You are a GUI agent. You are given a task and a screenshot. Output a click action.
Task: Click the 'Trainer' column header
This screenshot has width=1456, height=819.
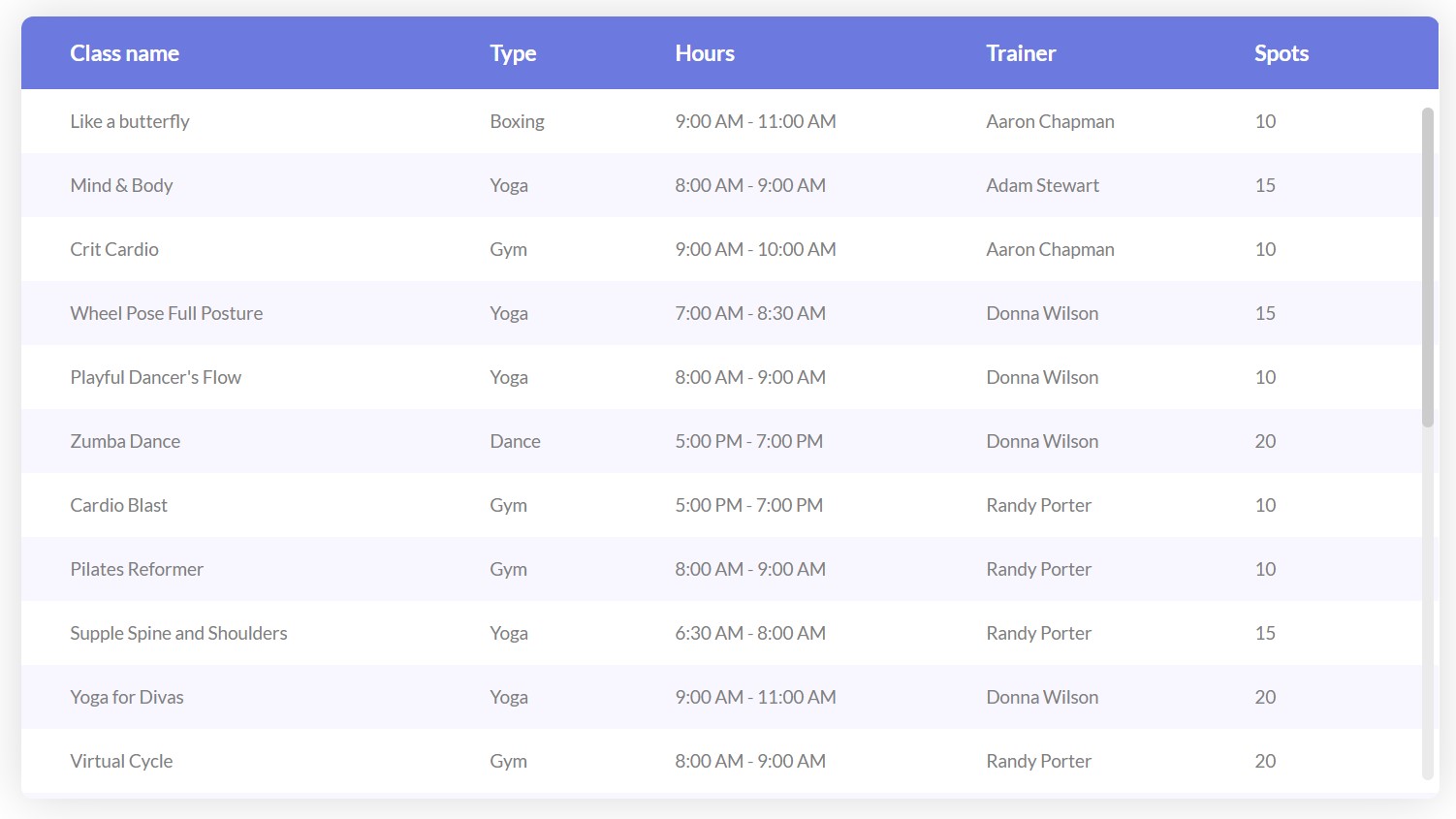point(1021,53)
